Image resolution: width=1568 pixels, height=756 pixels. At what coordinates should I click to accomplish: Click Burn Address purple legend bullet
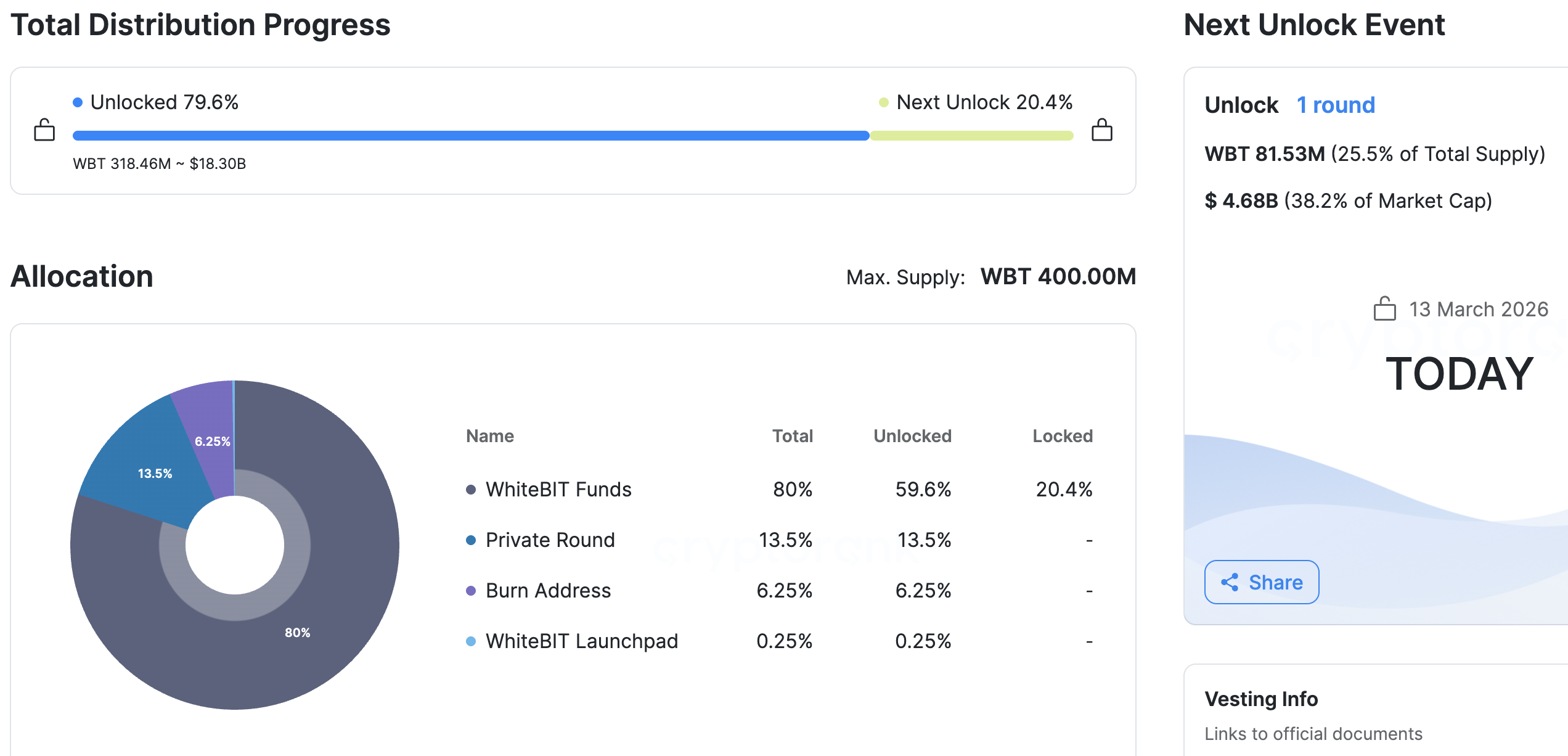pos(471,591)
